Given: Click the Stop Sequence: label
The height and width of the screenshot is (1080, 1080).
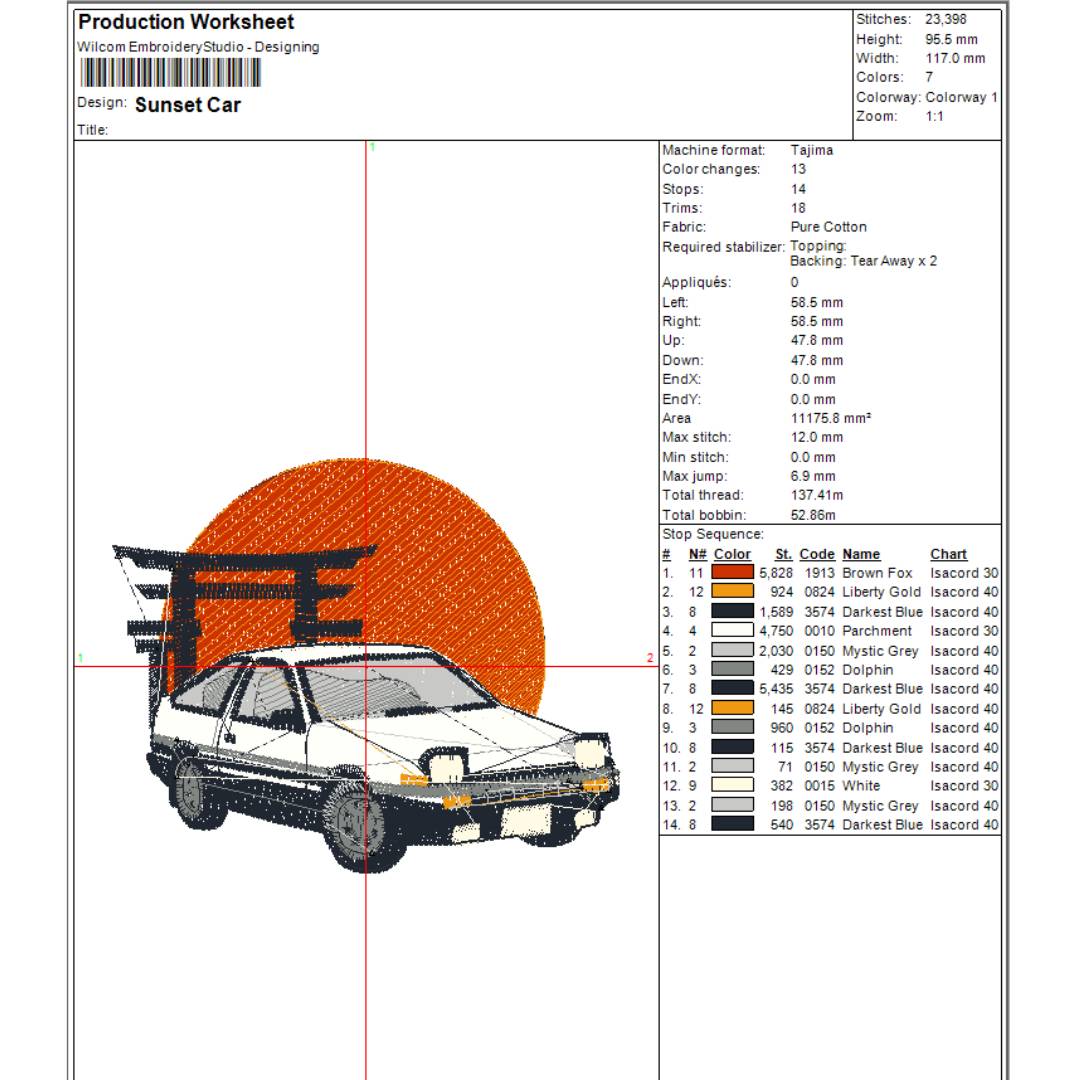Looking at the screenshot, I should [x=713, y=534].
